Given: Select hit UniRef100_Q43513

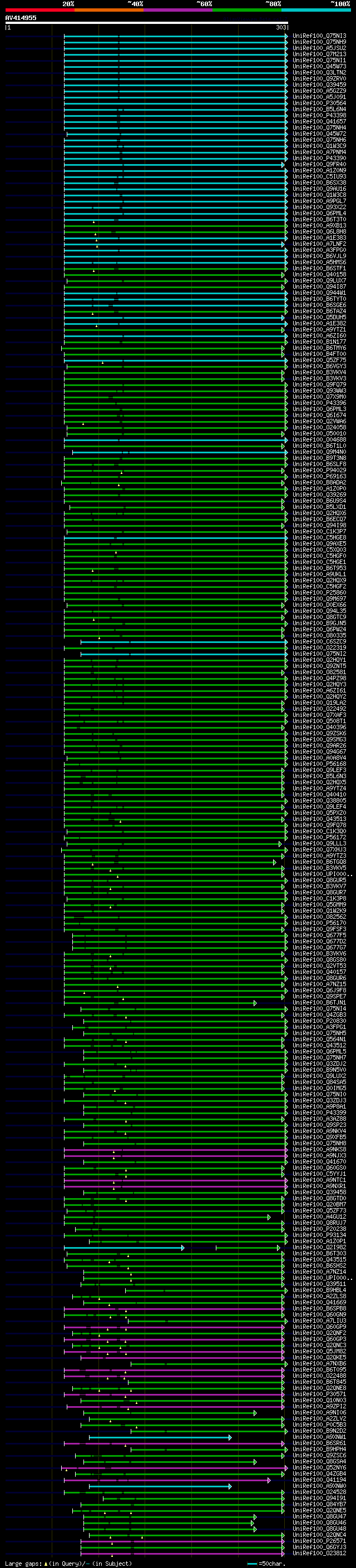Looking at the screenshot, I should point(319,819).
